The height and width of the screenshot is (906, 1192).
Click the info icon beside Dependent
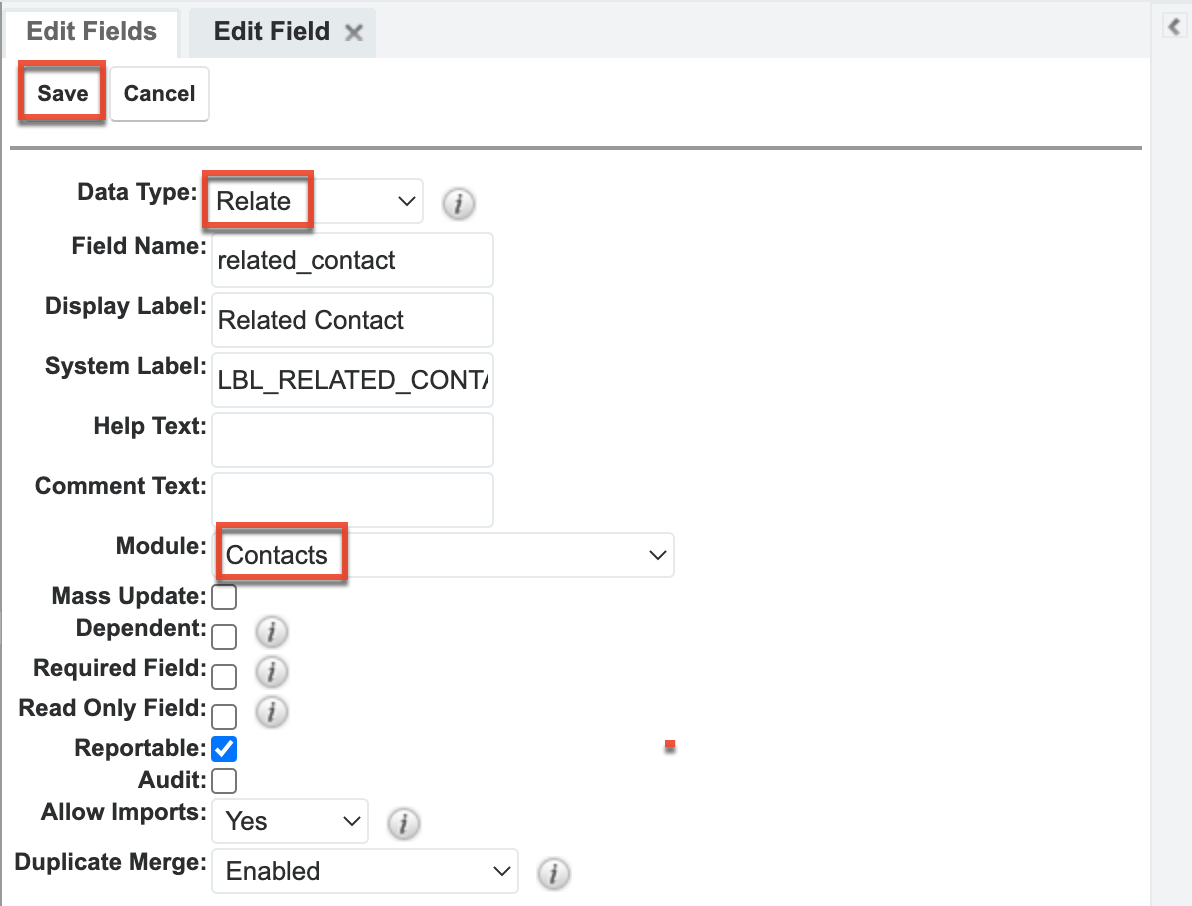point(271,631)
